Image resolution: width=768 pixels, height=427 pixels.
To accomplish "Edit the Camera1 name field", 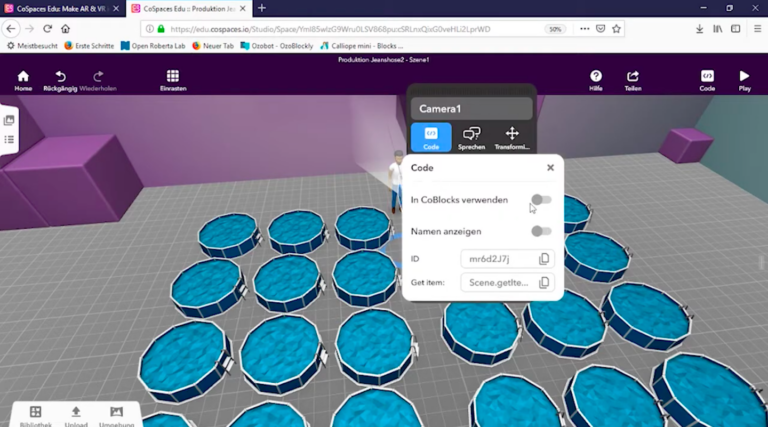I will (471, 109).
